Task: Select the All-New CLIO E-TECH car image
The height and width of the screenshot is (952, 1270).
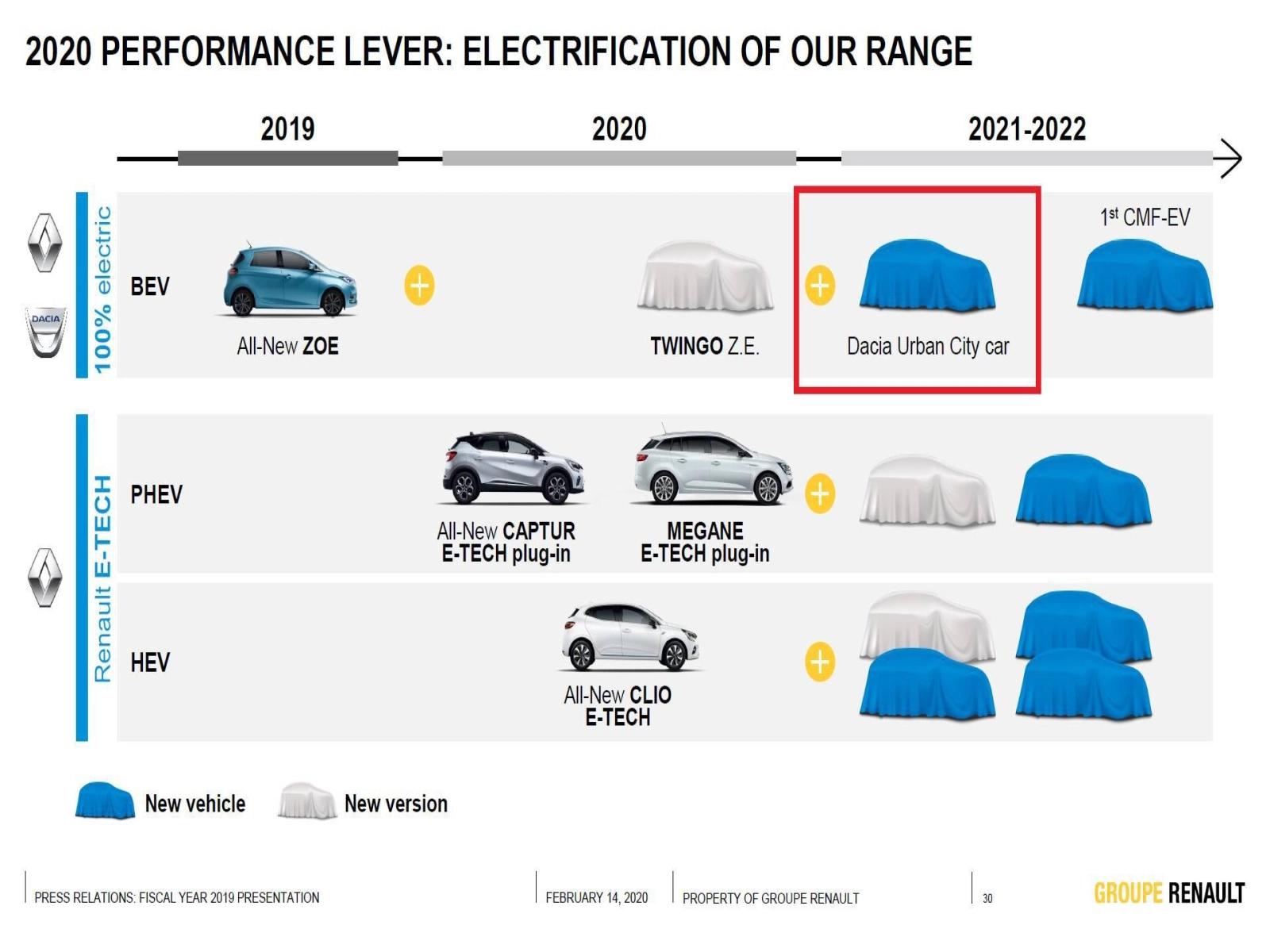Action: [x=630, y=636]
